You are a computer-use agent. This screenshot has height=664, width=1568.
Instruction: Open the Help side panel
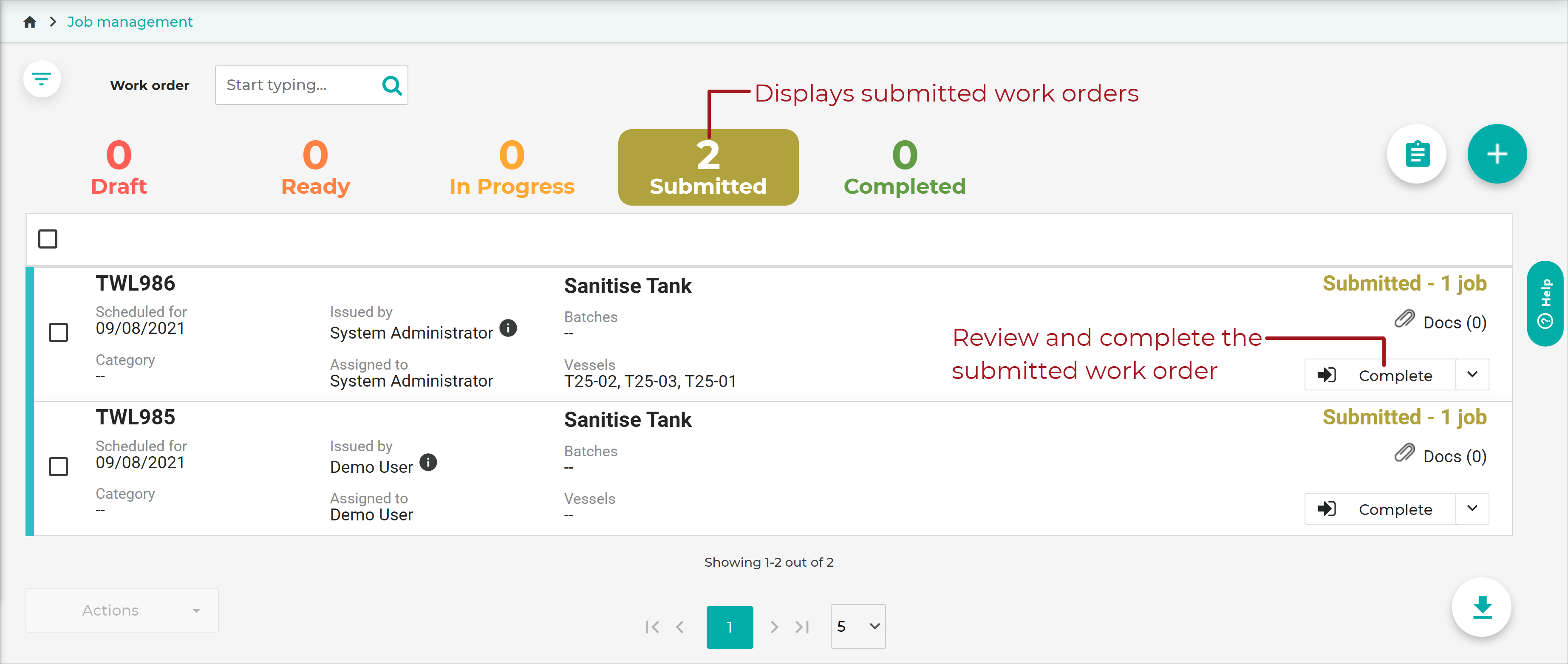pyautogui.click(x=1546, y=304)
